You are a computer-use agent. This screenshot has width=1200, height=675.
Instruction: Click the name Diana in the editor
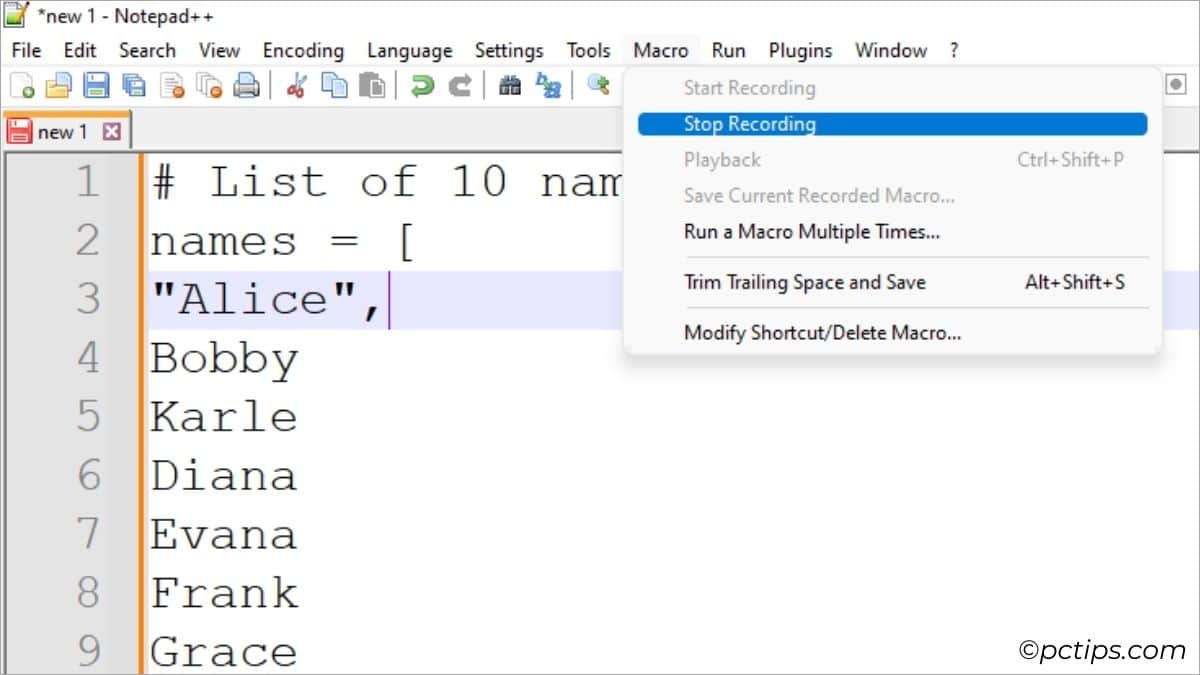(x=224, y=475)
